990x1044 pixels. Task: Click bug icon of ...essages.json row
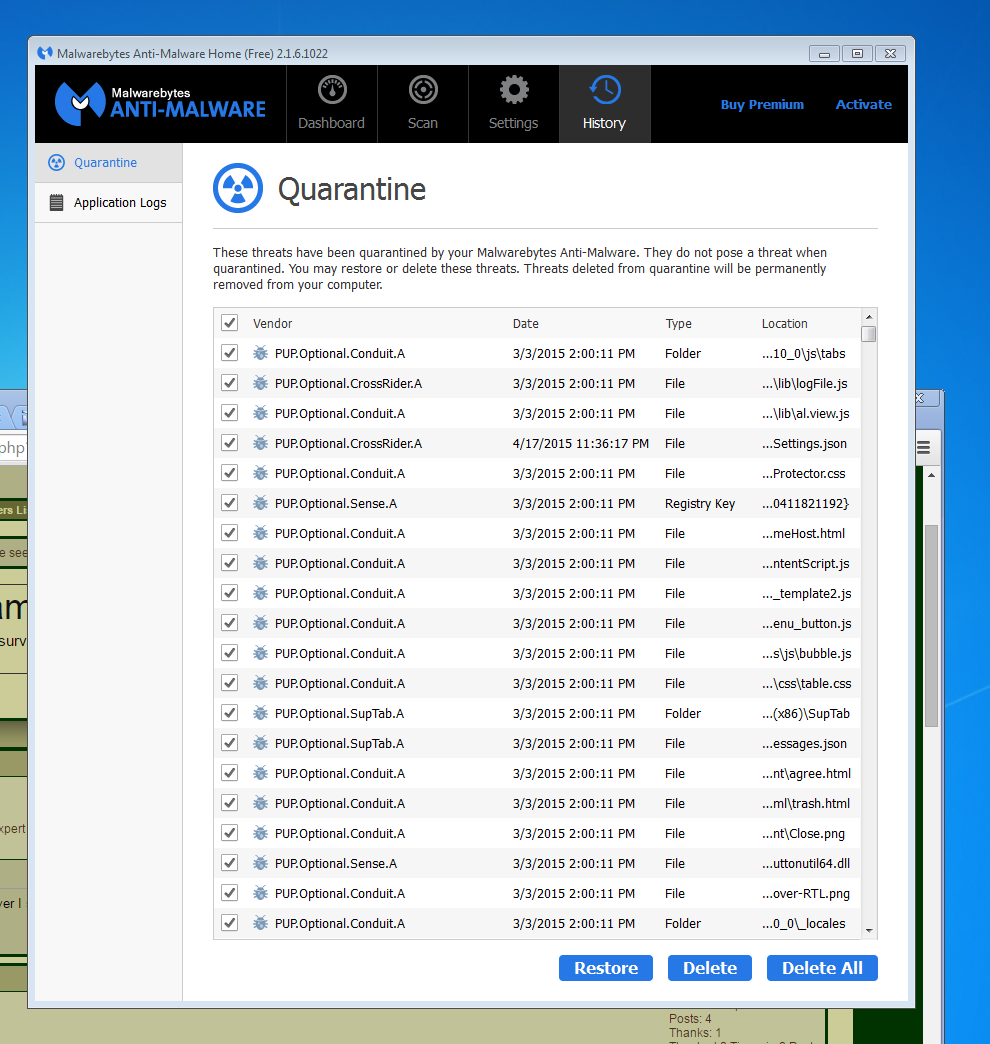[260, 743]
